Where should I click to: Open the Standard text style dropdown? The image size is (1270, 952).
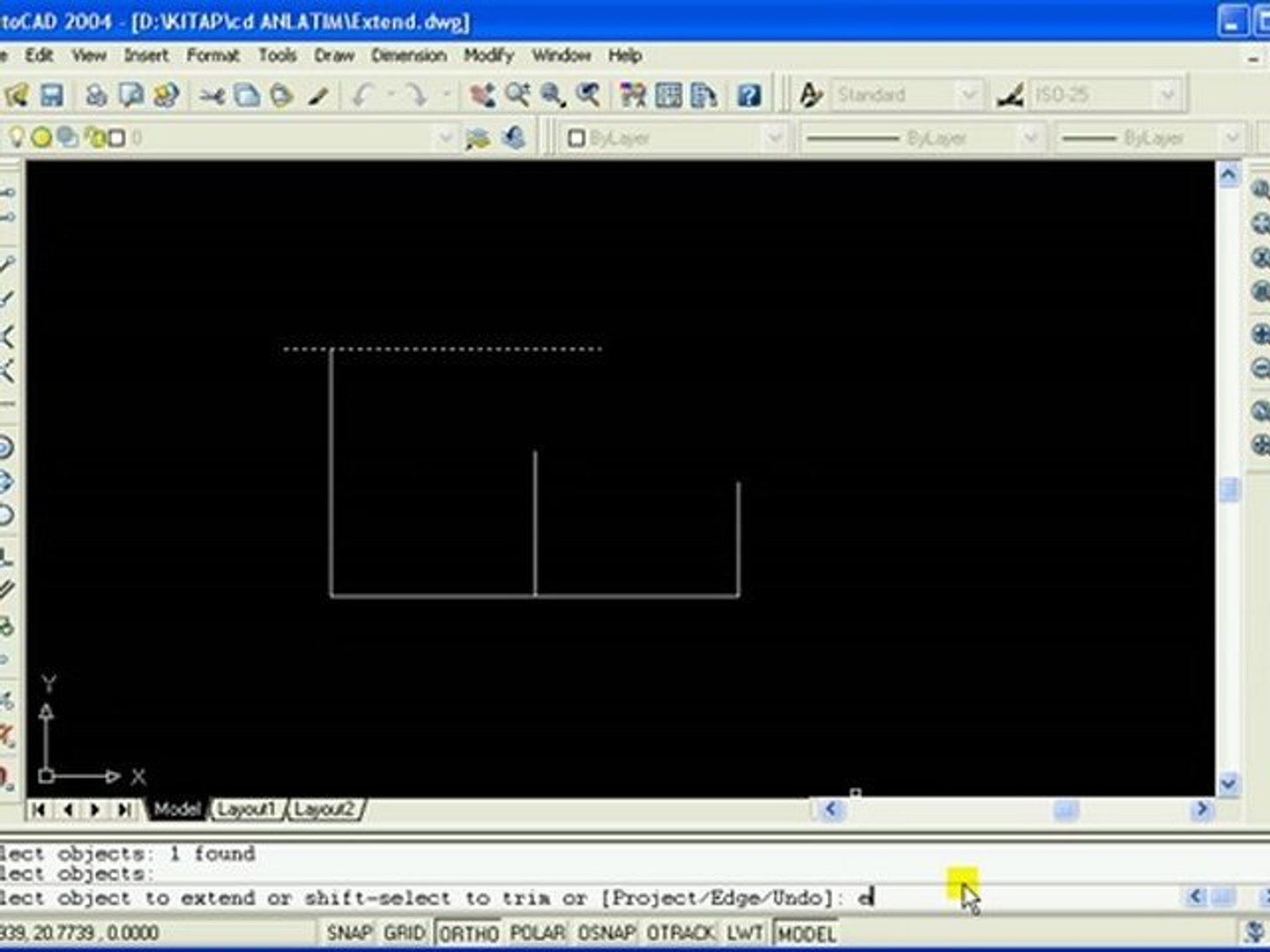[x=967, y=94]
